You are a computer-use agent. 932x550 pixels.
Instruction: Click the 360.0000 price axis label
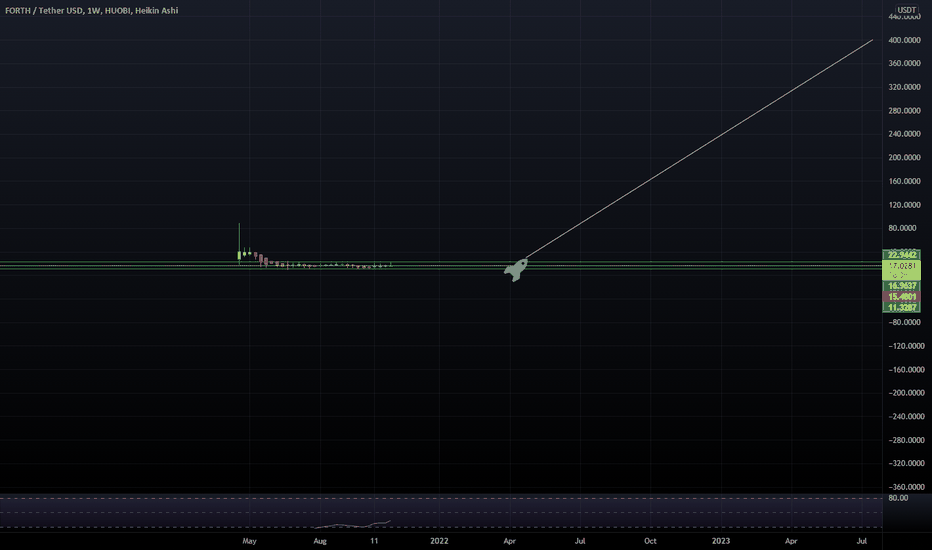pos(904,63)
